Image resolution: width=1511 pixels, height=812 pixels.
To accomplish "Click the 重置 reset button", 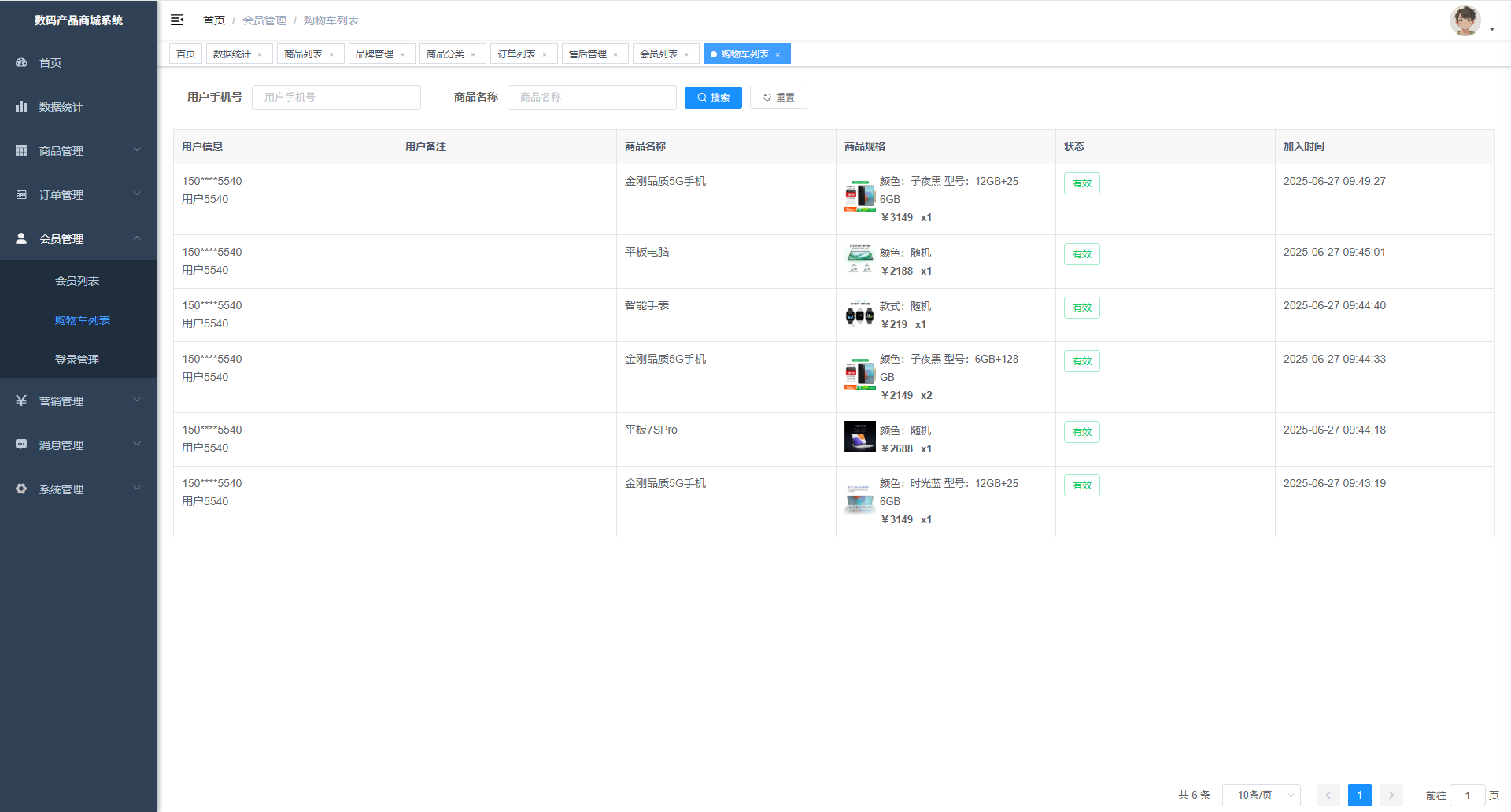I will pyautogui.click(x=778, y=98).
